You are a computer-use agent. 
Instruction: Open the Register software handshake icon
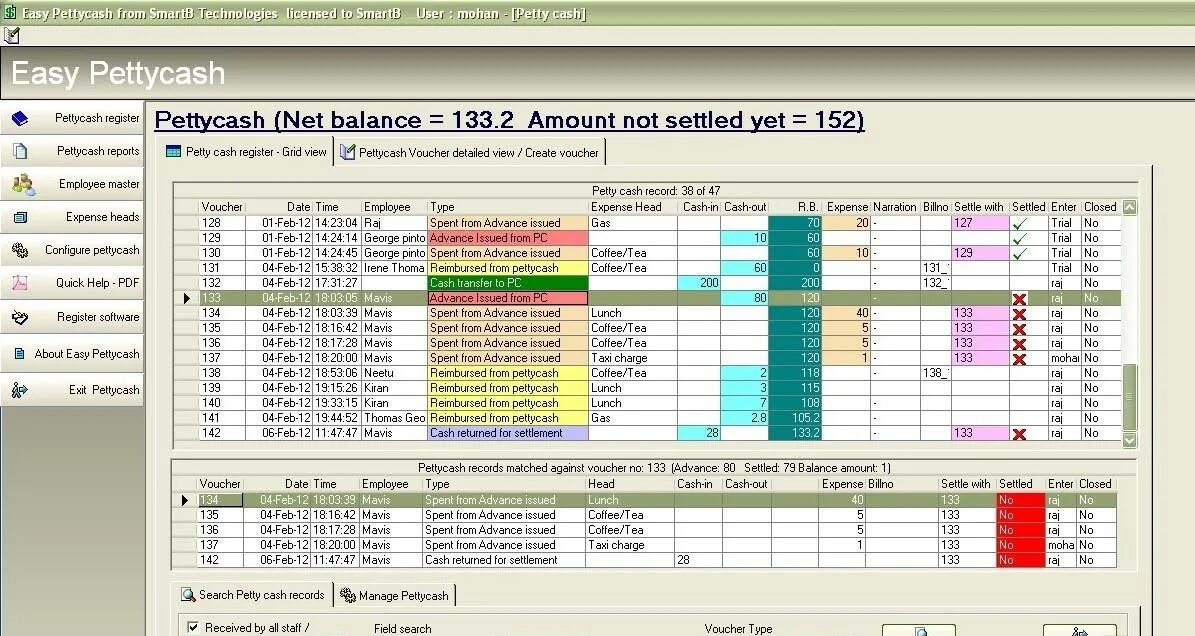click(x=20, y=317)
